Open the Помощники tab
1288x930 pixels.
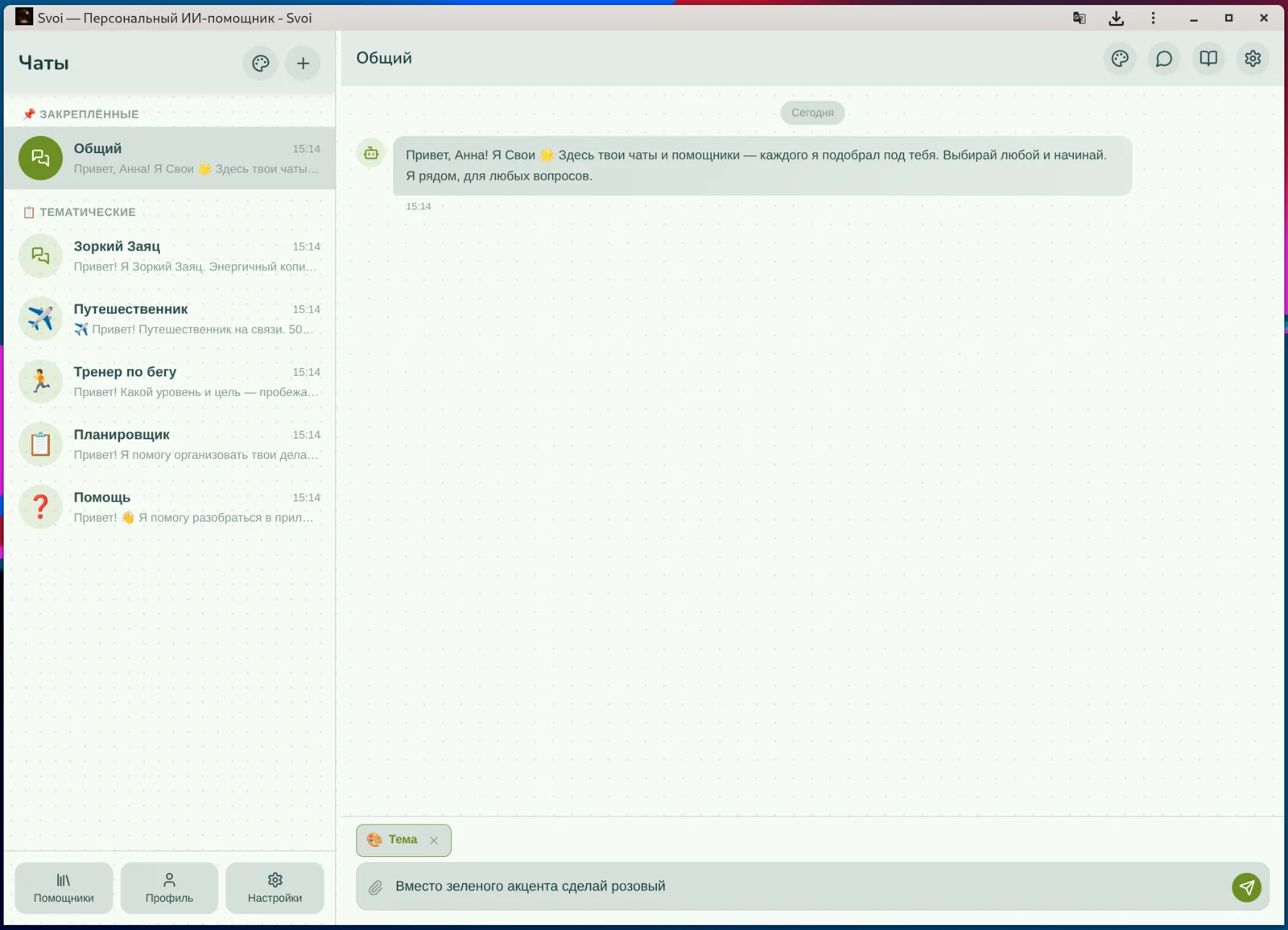pos(64,887)
